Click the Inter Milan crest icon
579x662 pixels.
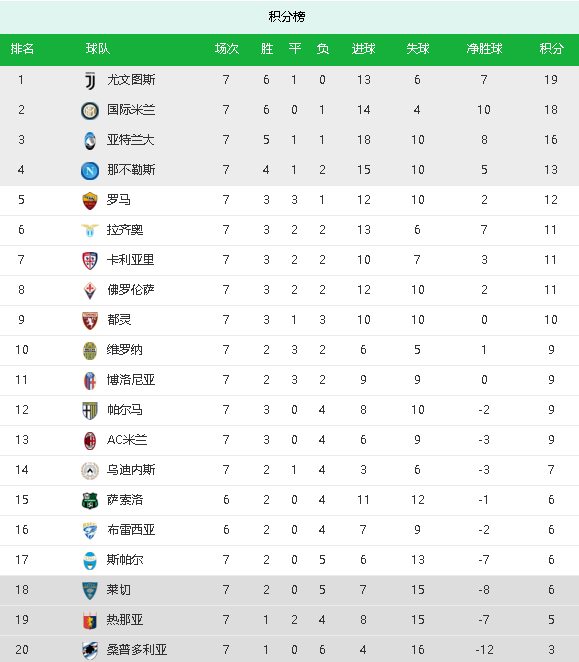(x=90, y=111)
